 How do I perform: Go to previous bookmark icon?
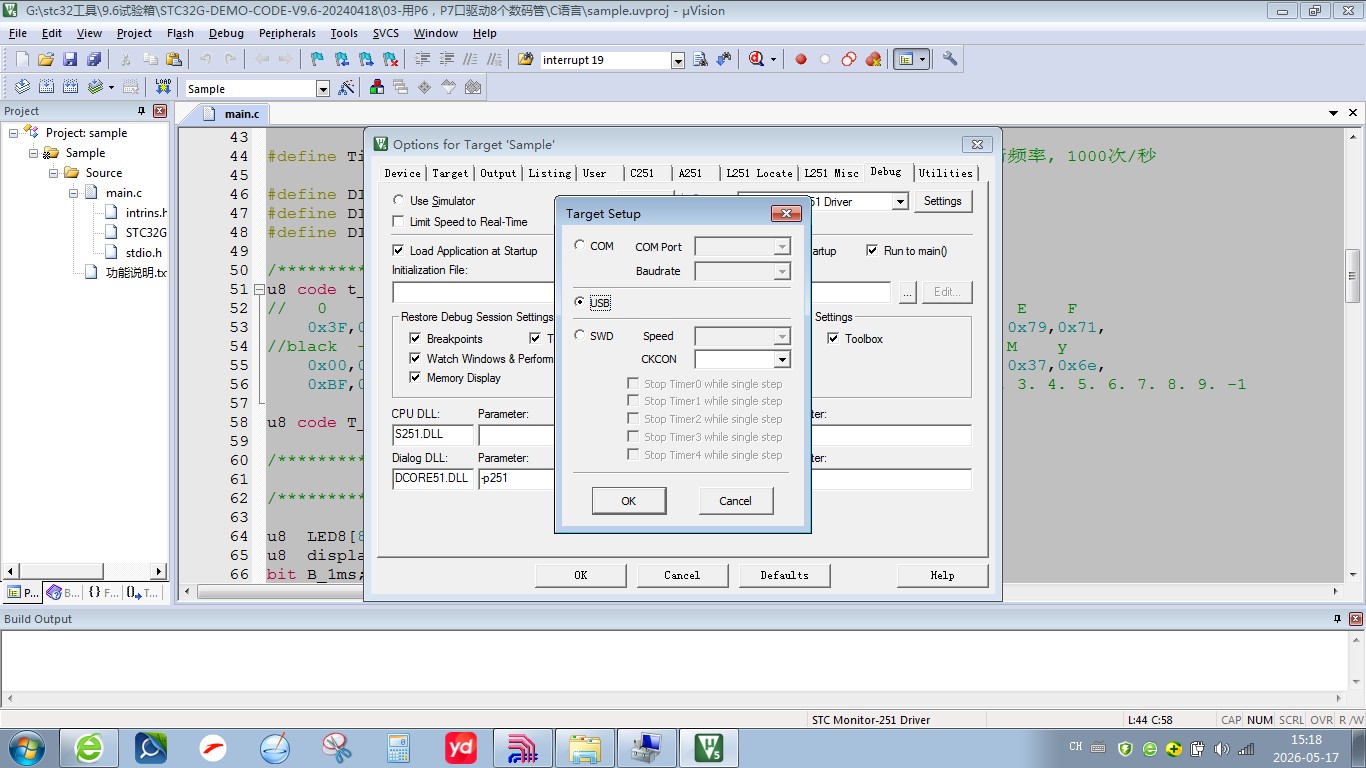341,60
